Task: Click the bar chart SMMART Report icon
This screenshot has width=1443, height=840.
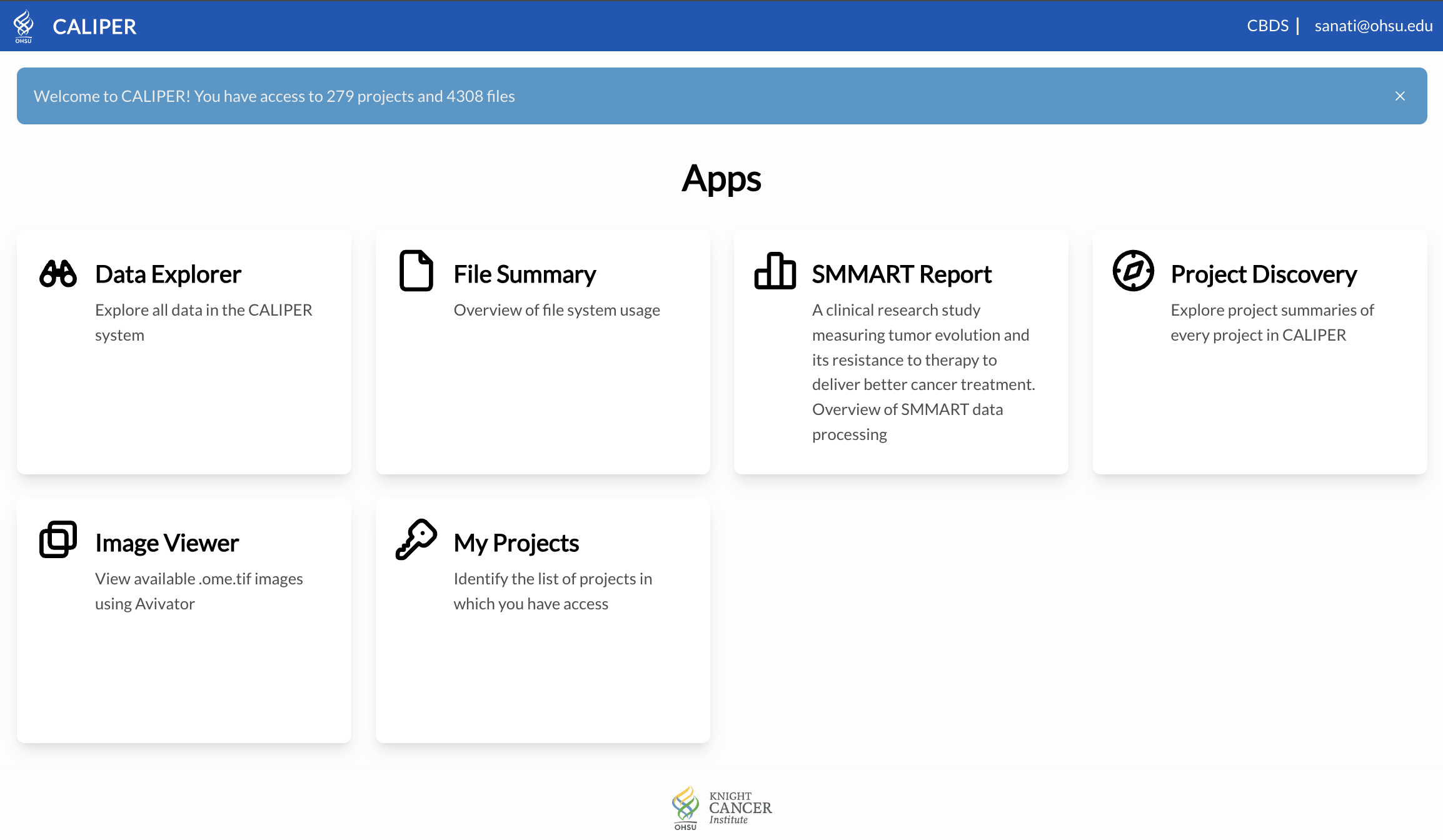Action: tap(775, 271)
